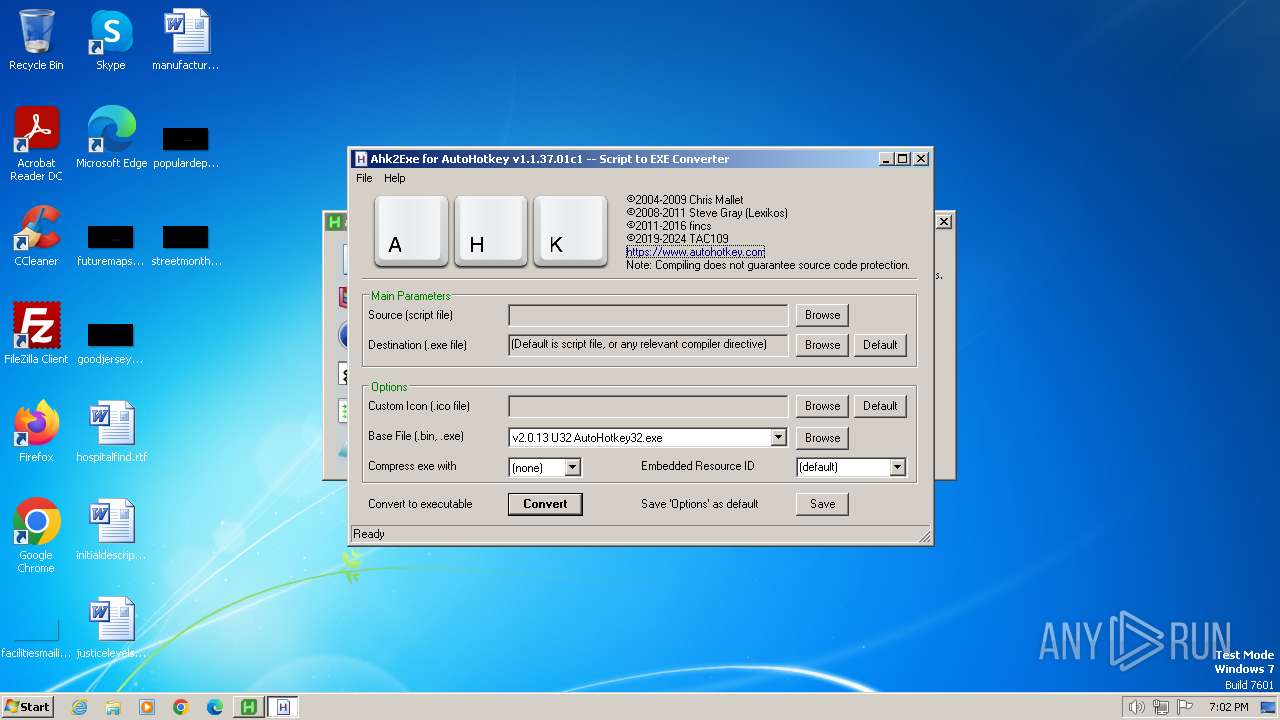Image resolution: width=1280 pixels, height=720 pixels.
Task: Browse for the destination exe file
Action: 822,345
